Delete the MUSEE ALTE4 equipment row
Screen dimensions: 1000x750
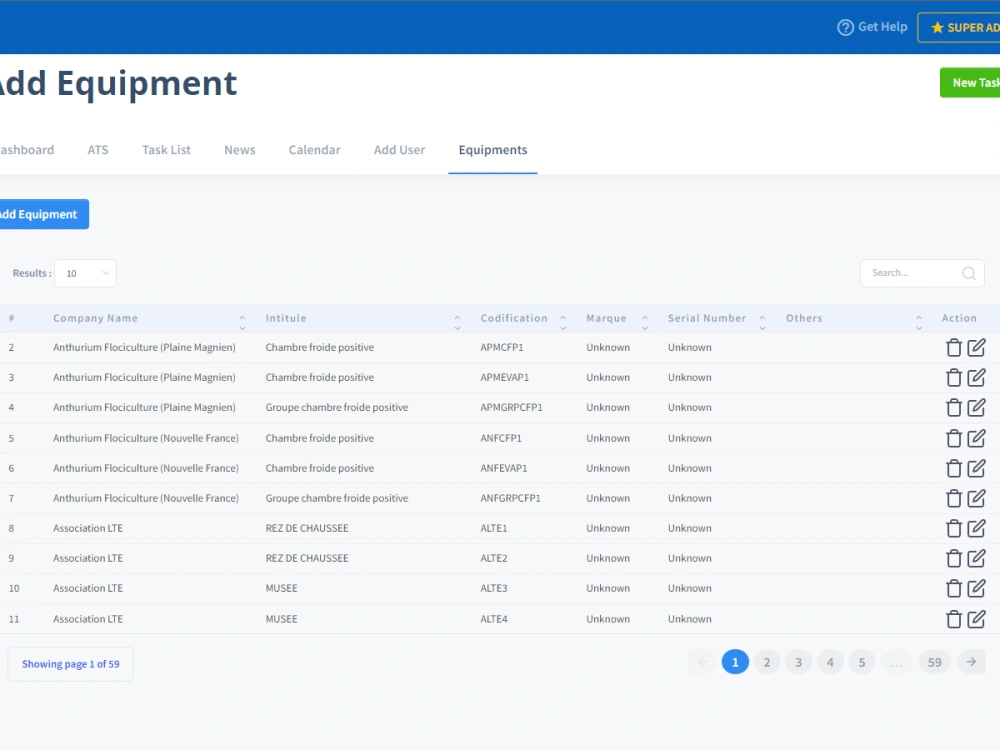click(x=954, y=618)
